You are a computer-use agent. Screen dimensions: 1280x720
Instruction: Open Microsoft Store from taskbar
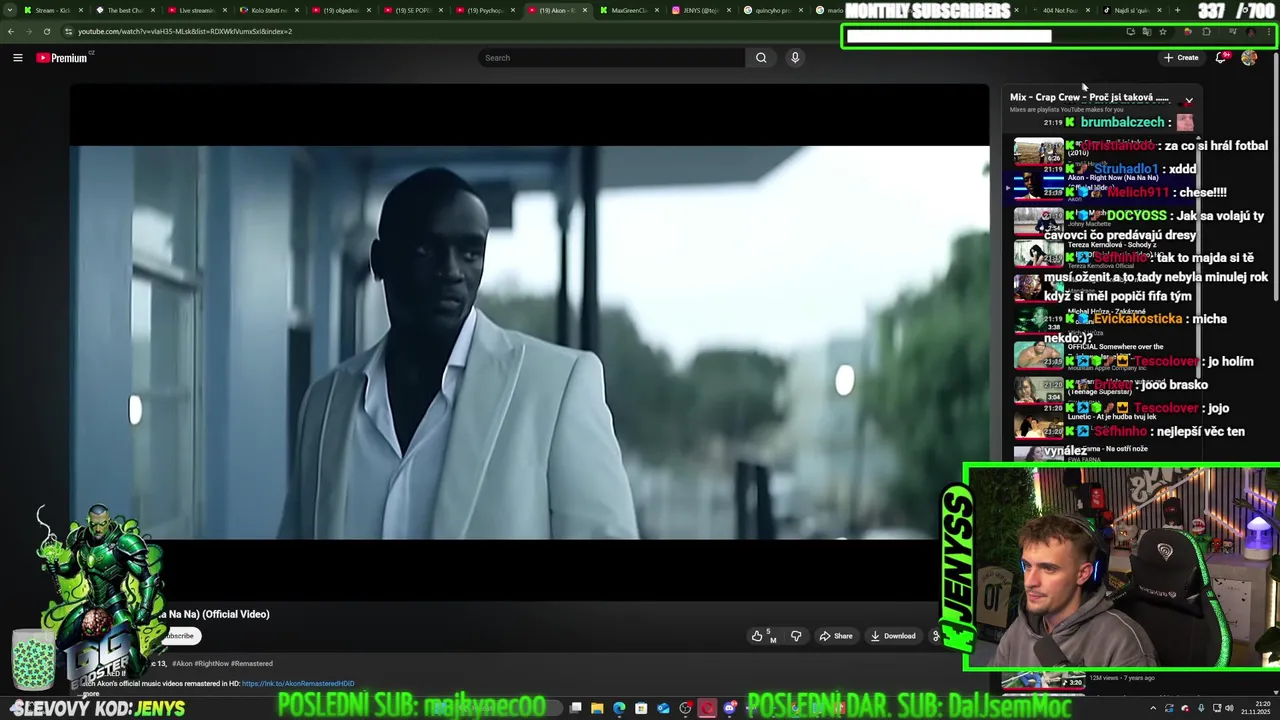point(641,709)
